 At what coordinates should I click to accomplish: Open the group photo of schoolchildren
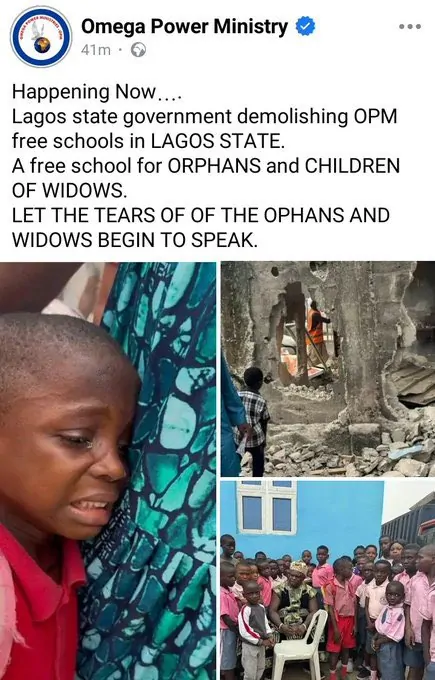click(328, 580)
